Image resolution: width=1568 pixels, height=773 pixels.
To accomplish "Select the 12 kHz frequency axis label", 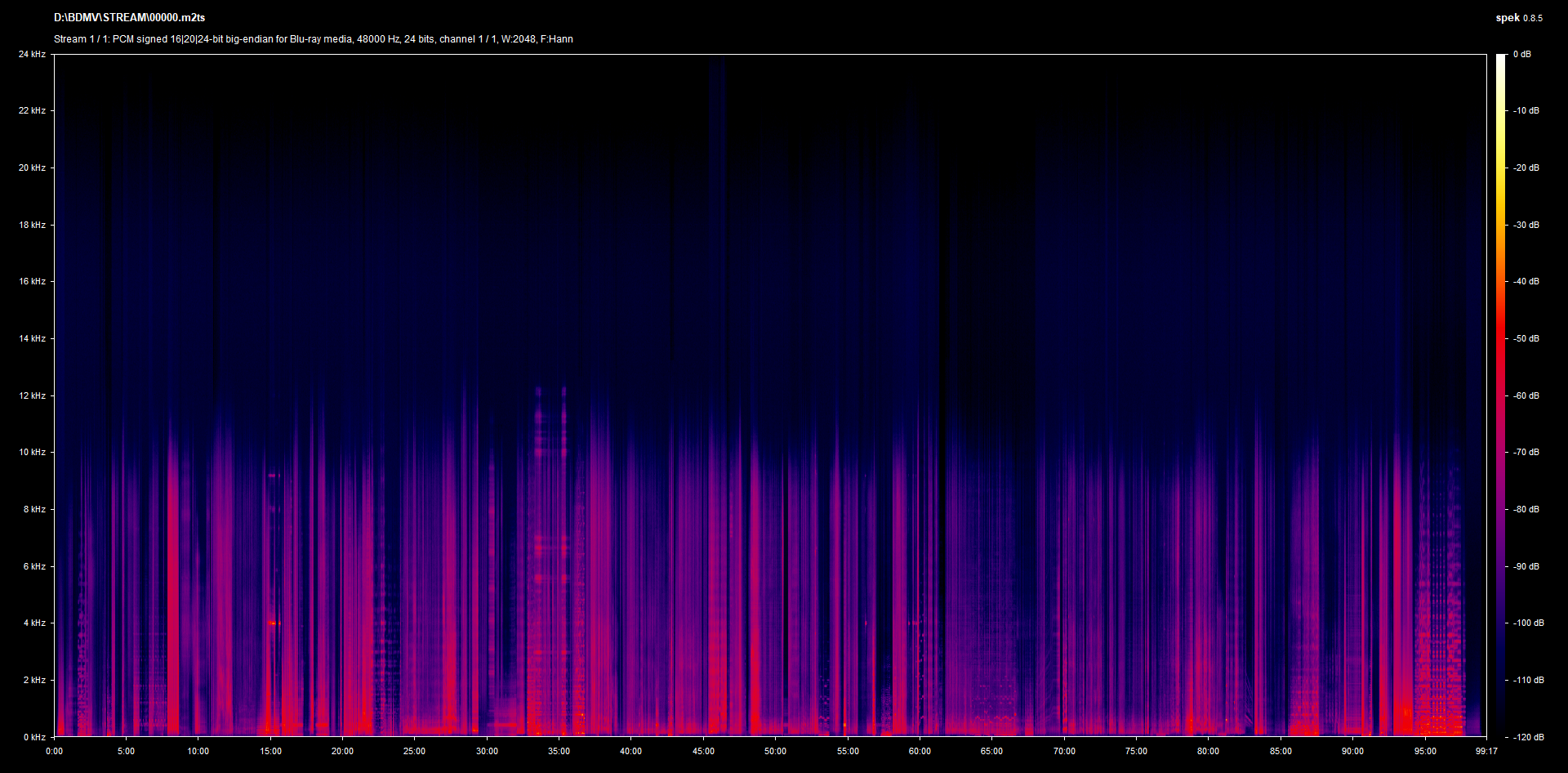I will (x=32, y=395).
